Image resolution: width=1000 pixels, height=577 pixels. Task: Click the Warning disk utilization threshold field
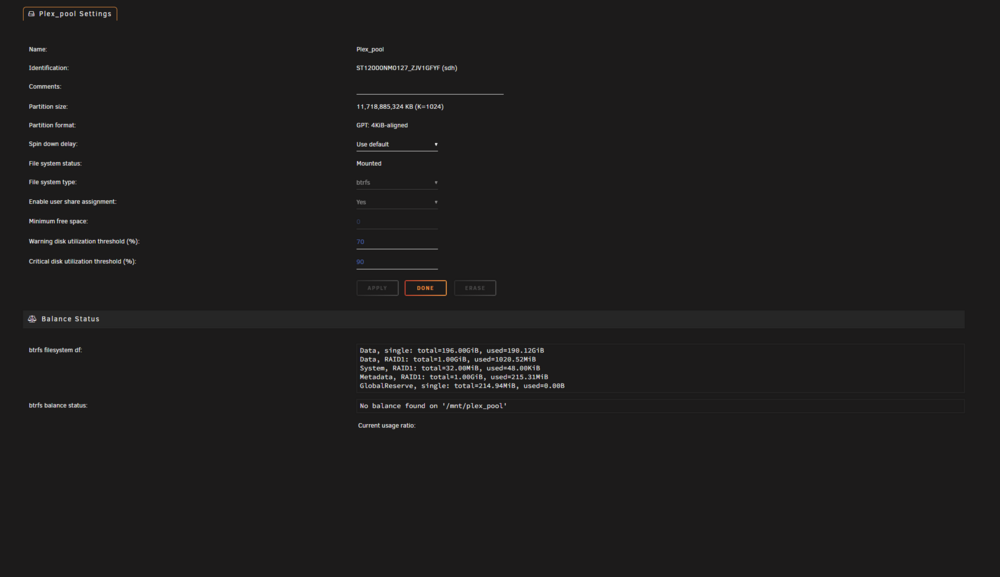pyautogui.click(x=397, y=242)
